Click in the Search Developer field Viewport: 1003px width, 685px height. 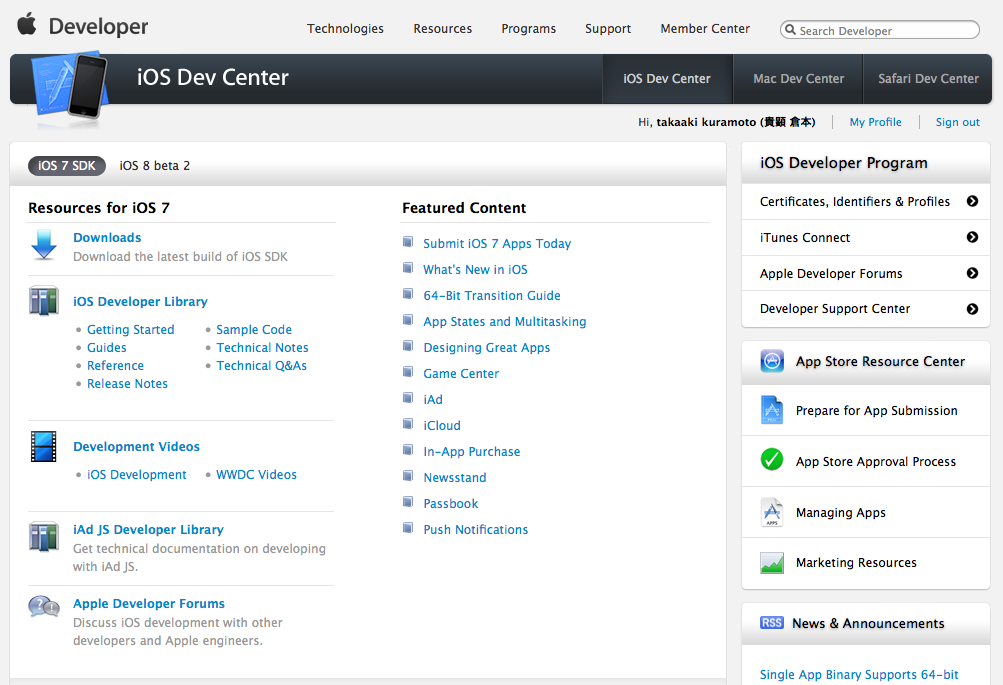coord(880,29)
